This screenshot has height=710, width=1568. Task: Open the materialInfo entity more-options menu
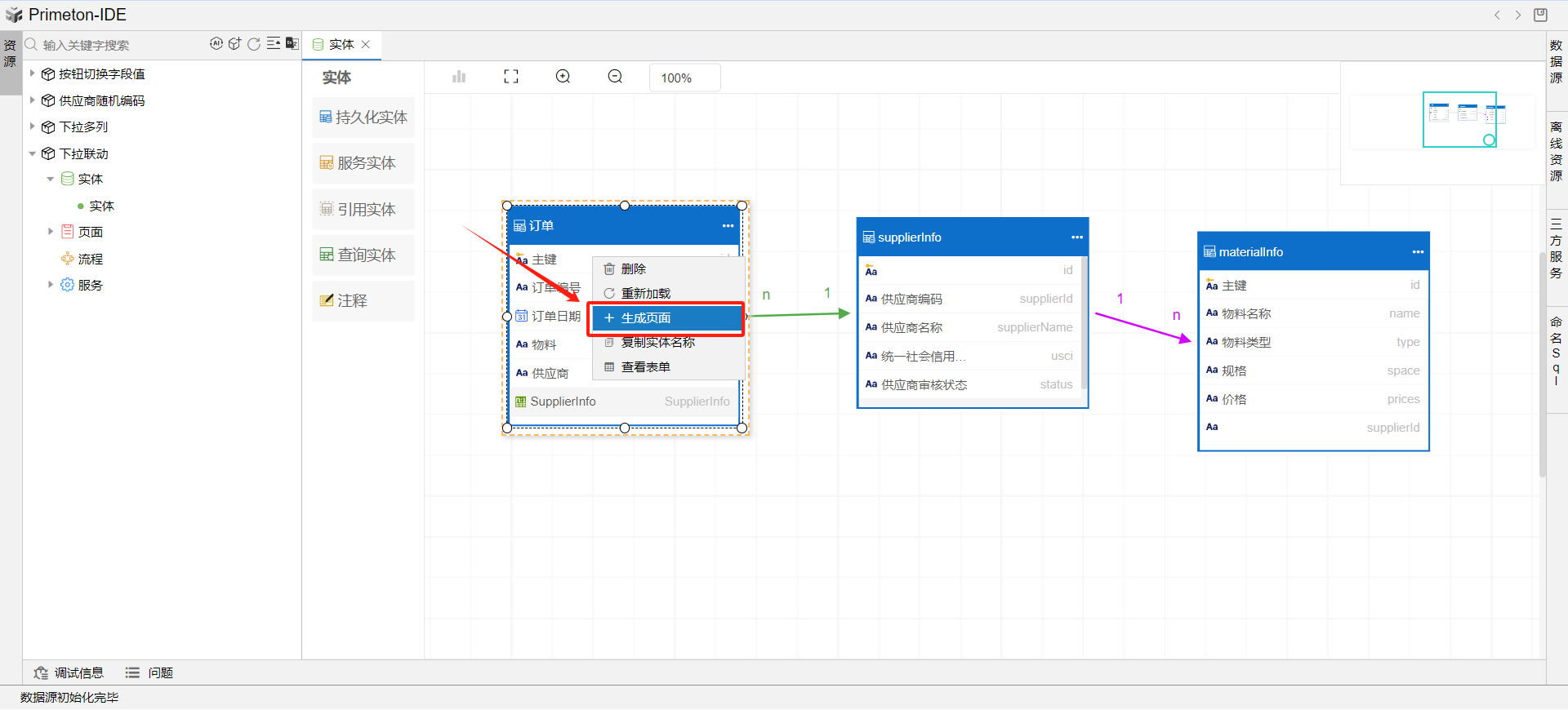point(1418,252)
